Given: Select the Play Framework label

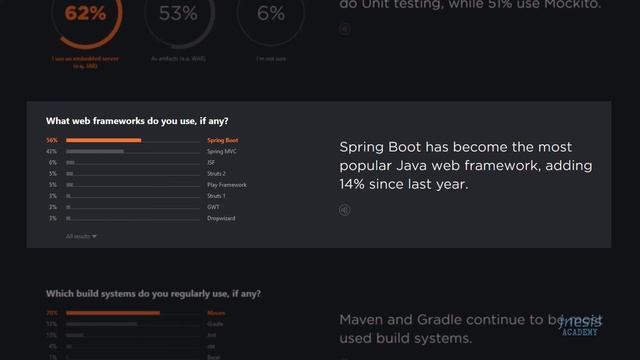Looking at the screenshot, I should (227, 185).
